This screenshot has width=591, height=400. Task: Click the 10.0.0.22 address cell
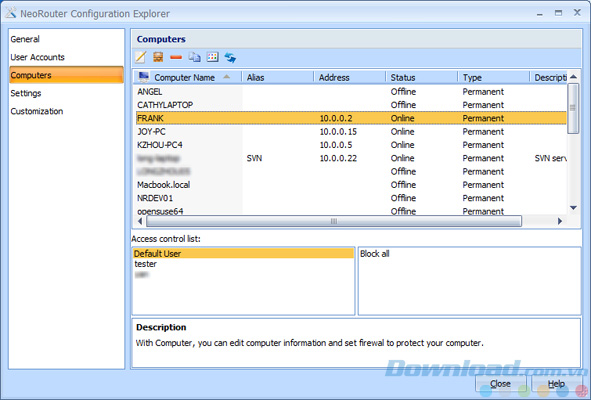pos(338,158)
